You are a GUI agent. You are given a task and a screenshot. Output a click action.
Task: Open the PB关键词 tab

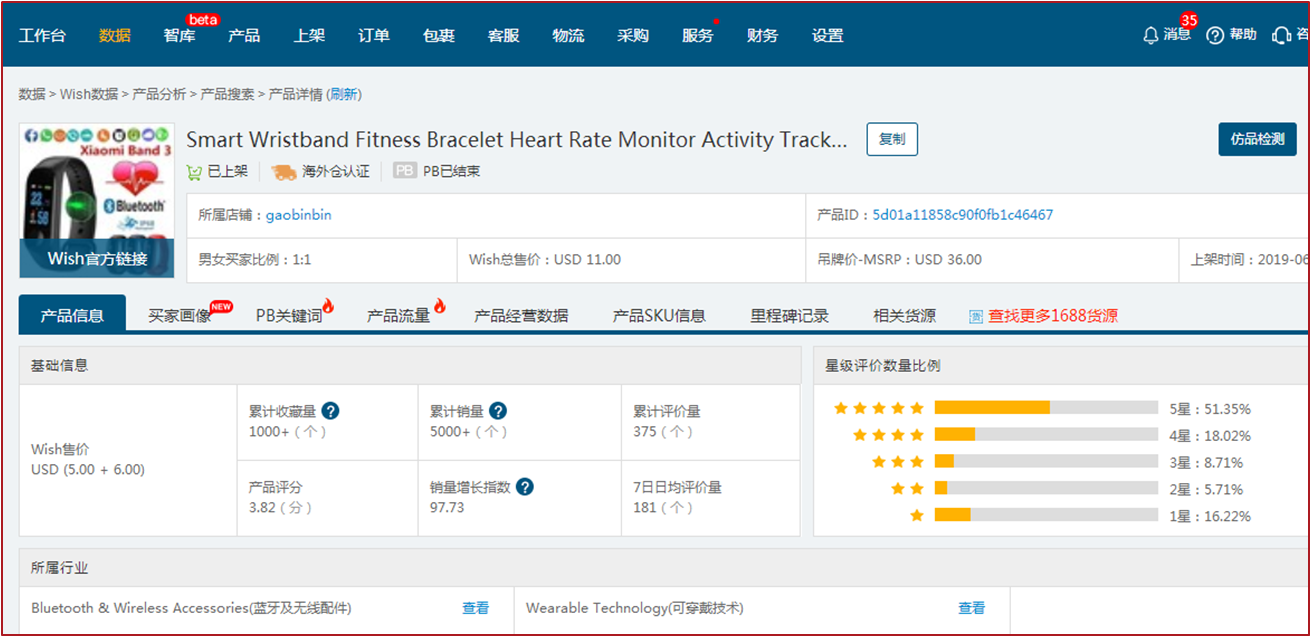pos(289,316)
